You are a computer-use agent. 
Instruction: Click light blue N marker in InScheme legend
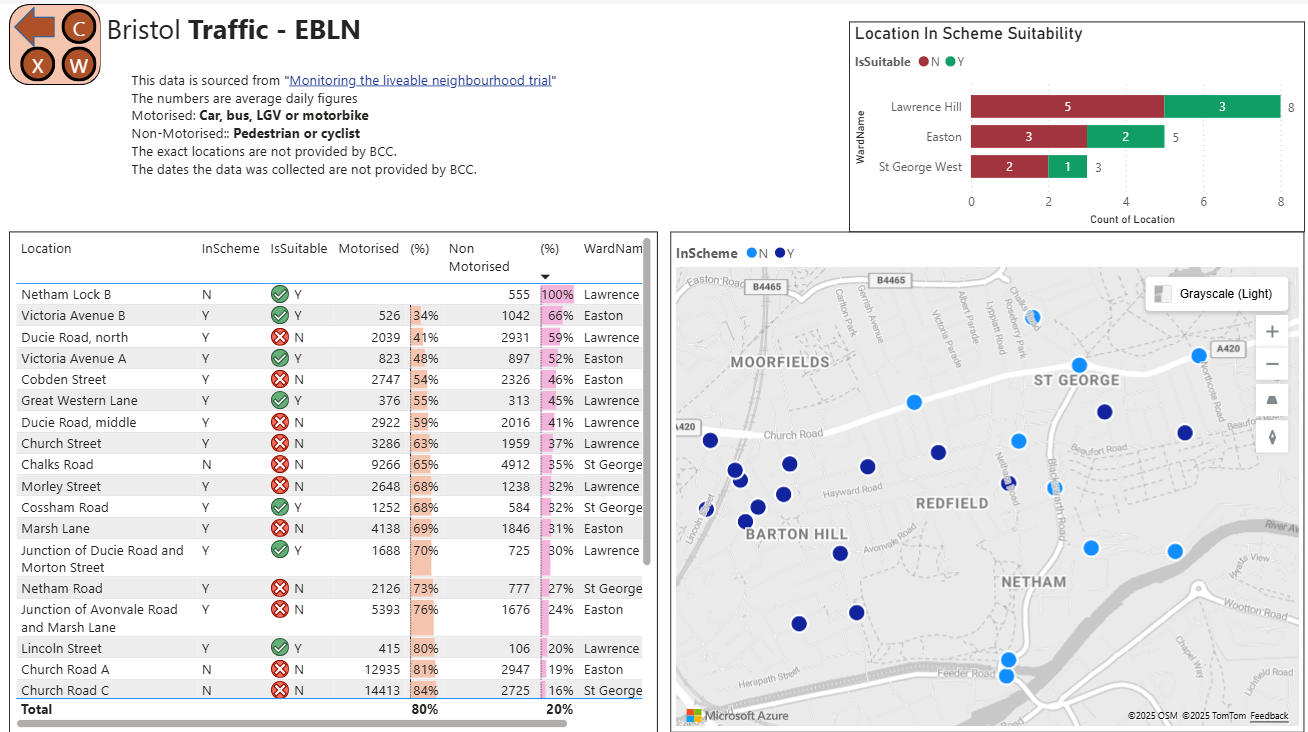(x=751, y=253)
